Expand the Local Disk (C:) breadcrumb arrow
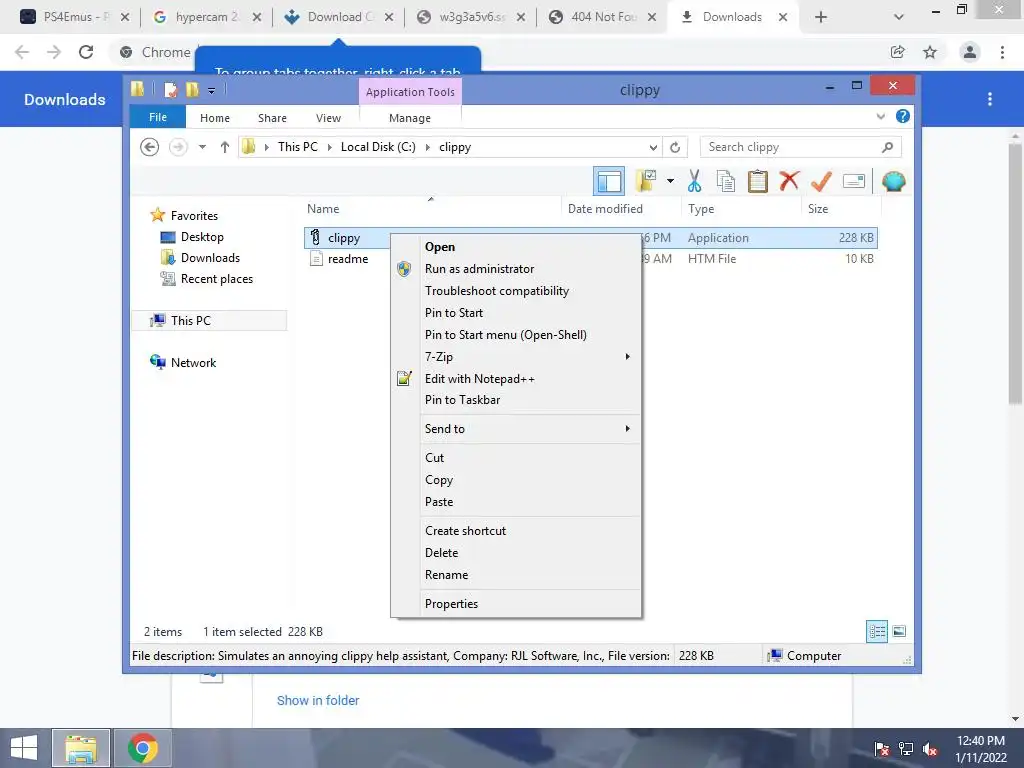 point(428,148)
